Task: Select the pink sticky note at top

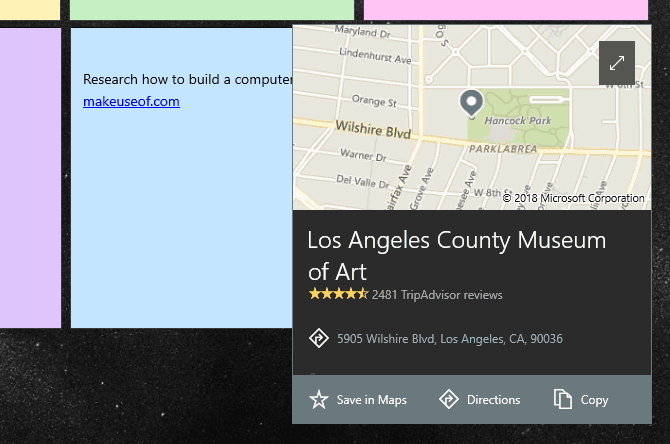Action: 506,9
